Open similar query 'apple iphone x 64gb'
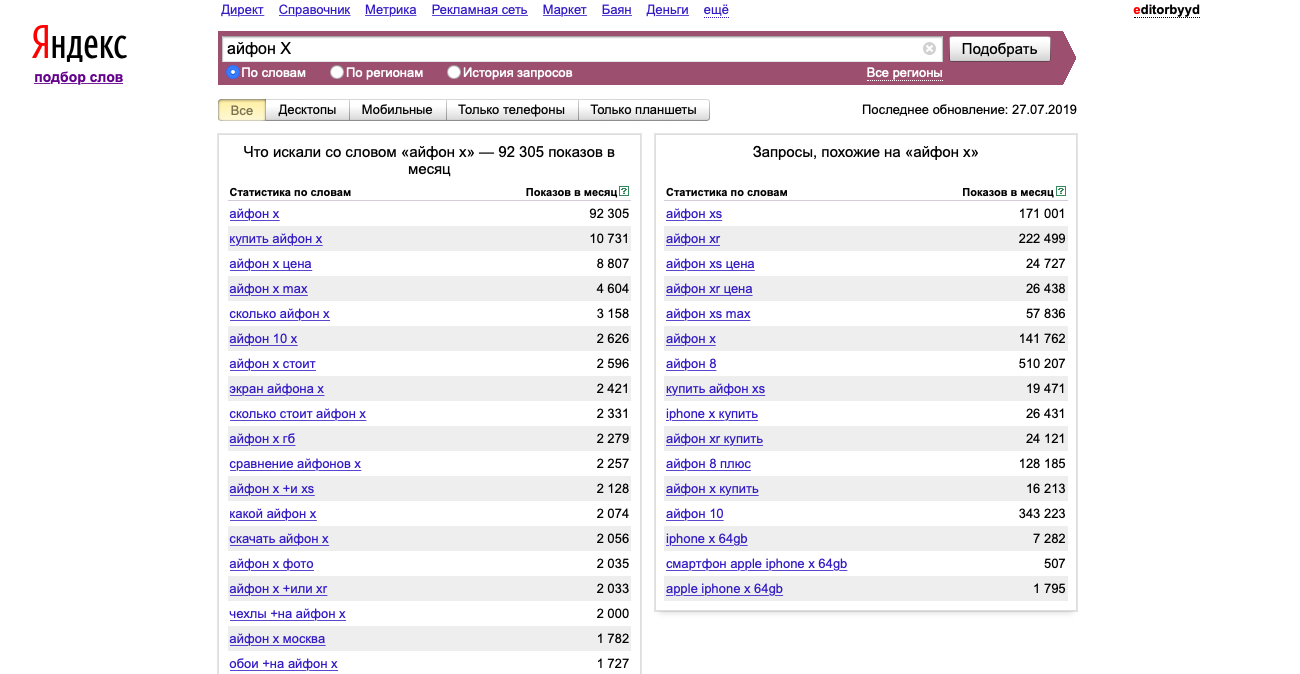1300x674 pixels. (725, 589)
